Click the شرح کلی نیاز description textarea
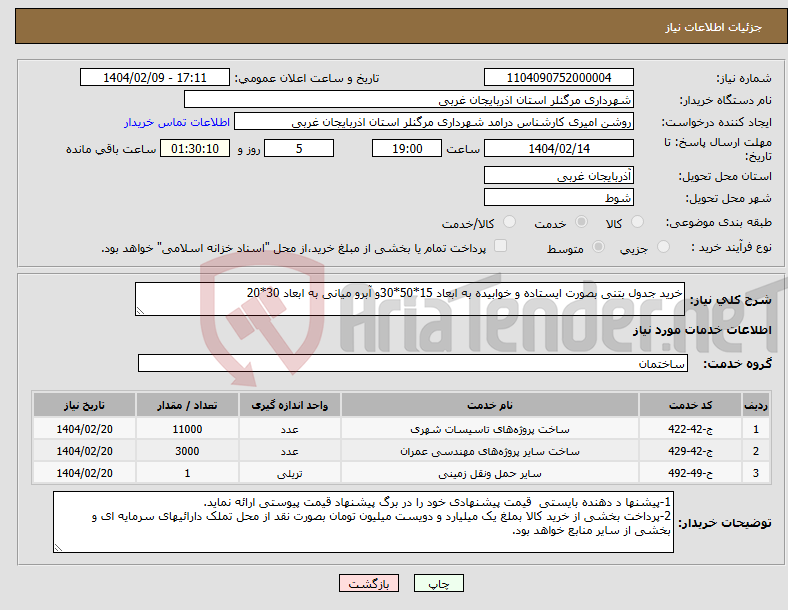 point(410,299)
